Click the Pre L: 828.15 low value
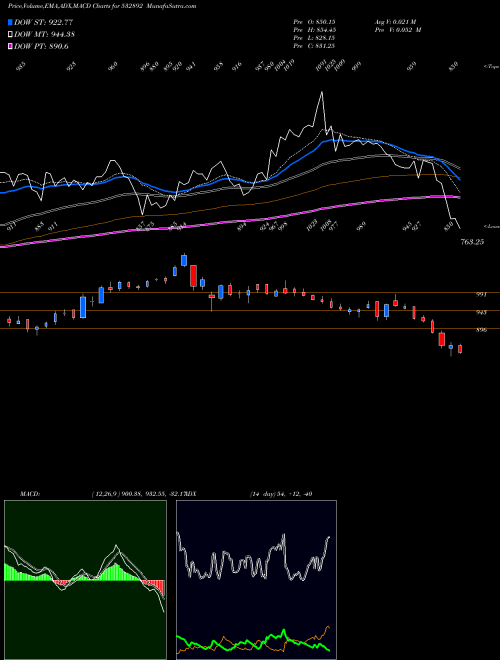The width and height of the screenshot is (500, 660). [x=314, y=38]
